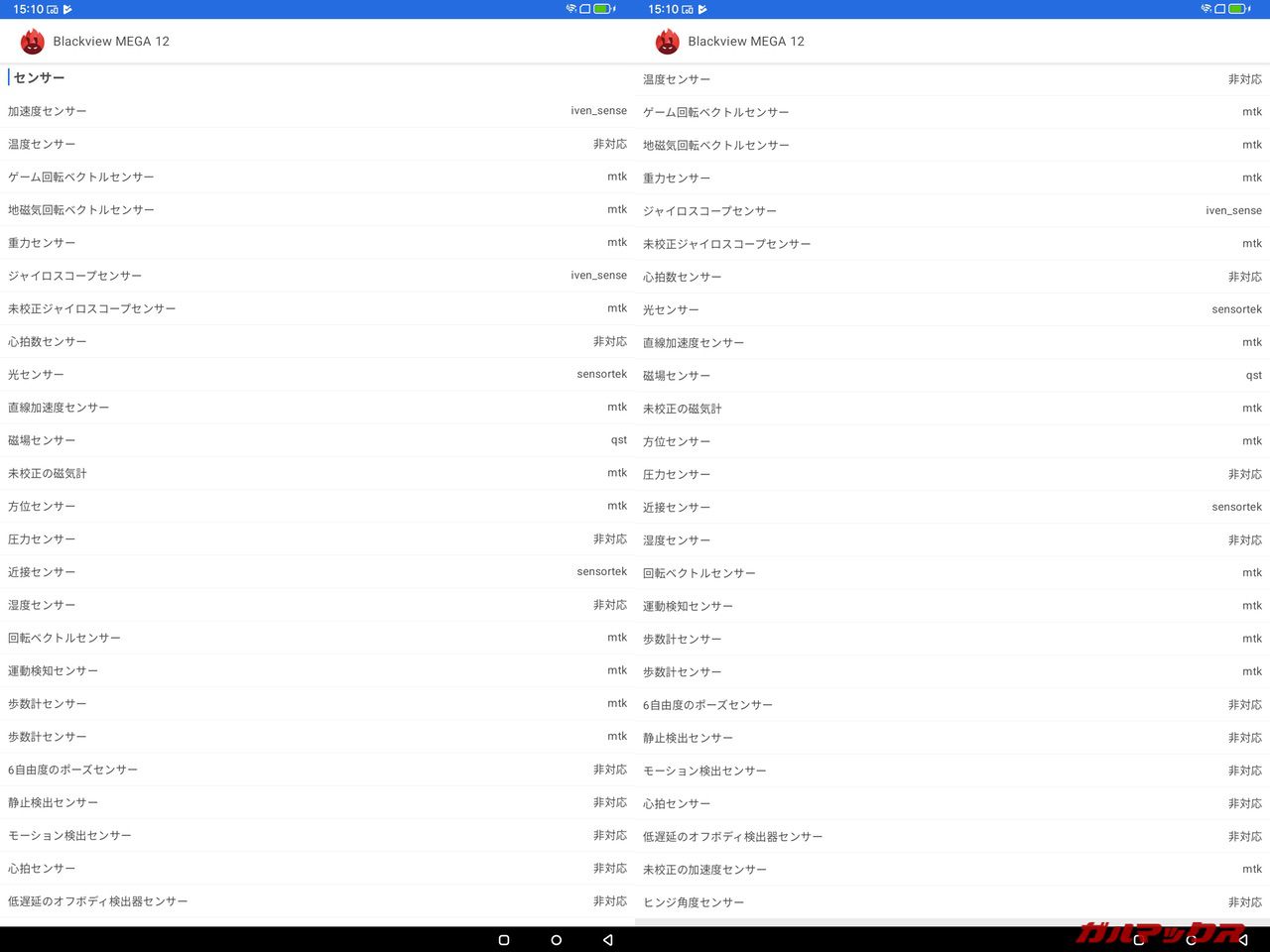Tap the 磁場センサー row in the right panel

952,376
